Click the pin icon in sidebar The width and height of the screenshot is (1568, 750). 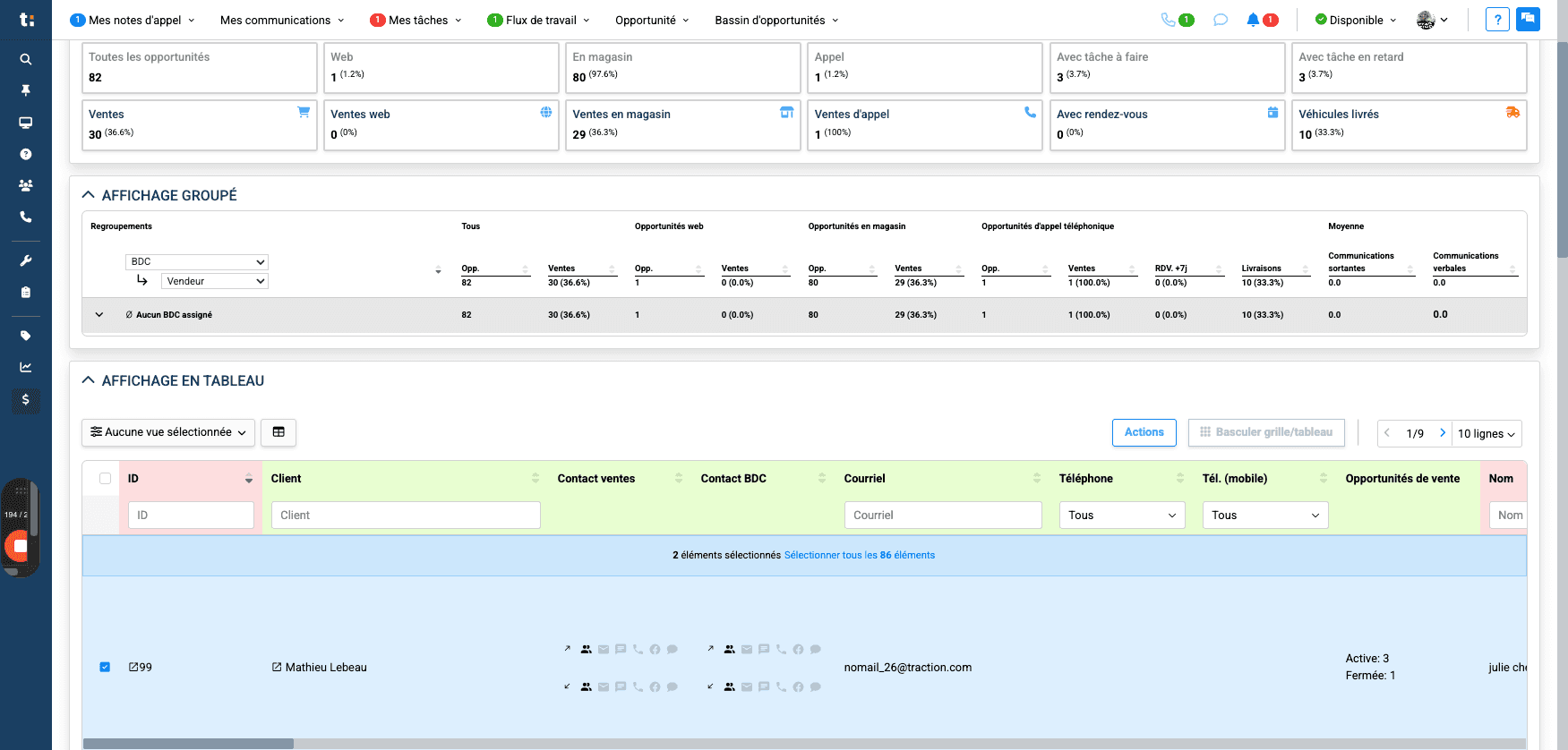[x=26, y=90]
